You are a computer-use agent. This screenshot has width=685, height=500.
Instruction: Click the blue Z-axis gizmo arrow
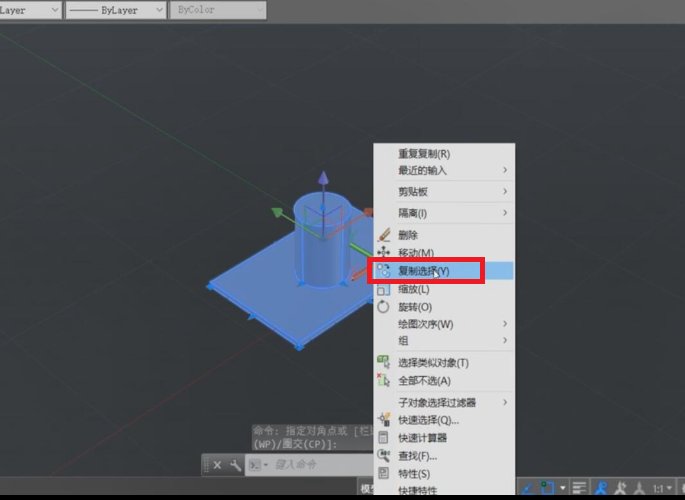[x=323, y=178]
